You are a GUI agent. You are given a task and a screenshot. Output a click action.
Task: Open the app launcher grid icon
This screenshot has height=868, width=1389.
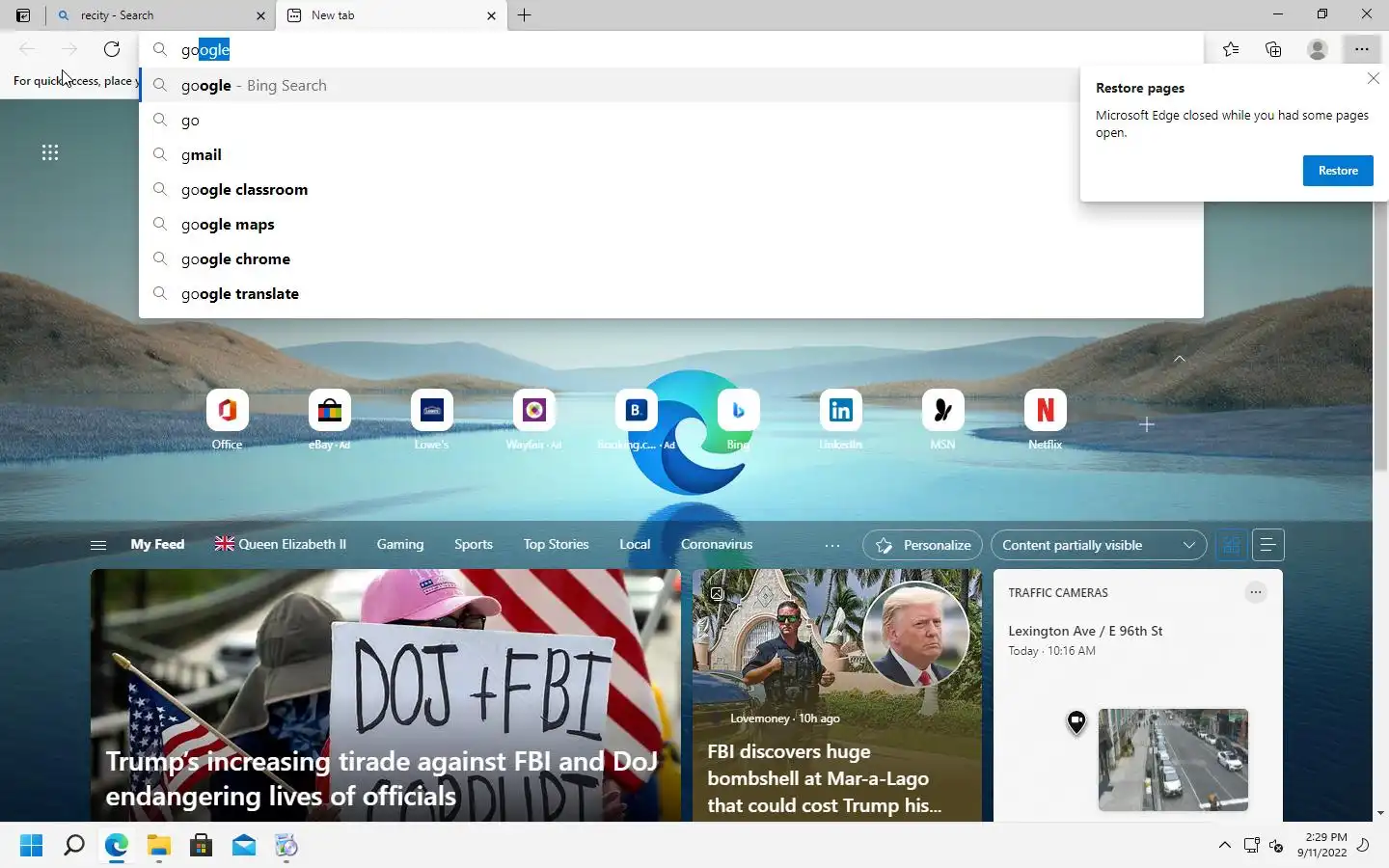click(x=50, y=152)
